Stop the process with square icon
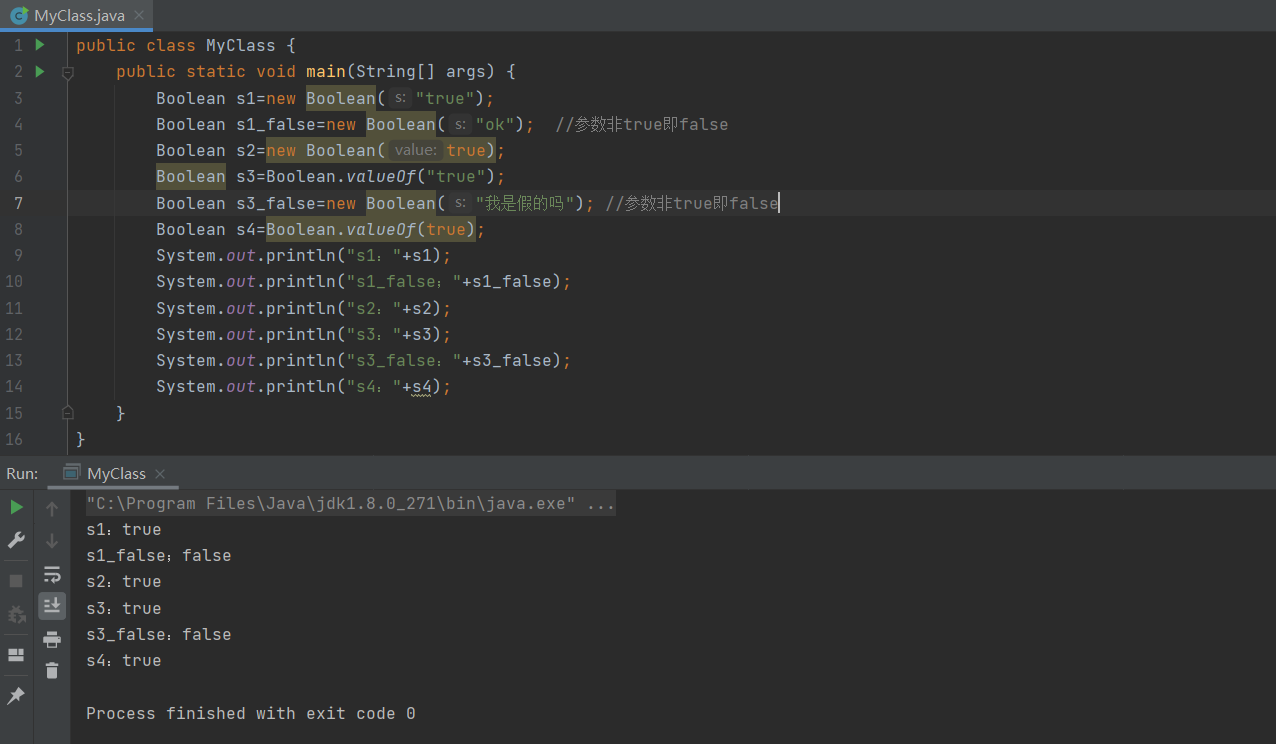Image resolution: width=1276 pixels, height=744 pixels. (16, 580)
